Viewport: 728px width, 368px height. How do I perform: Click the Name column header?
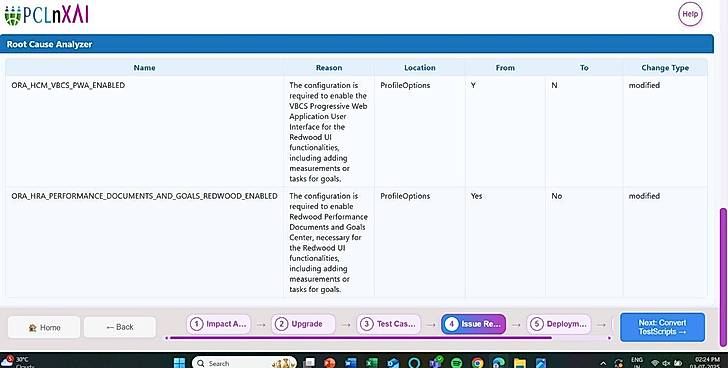click(144, 68)
